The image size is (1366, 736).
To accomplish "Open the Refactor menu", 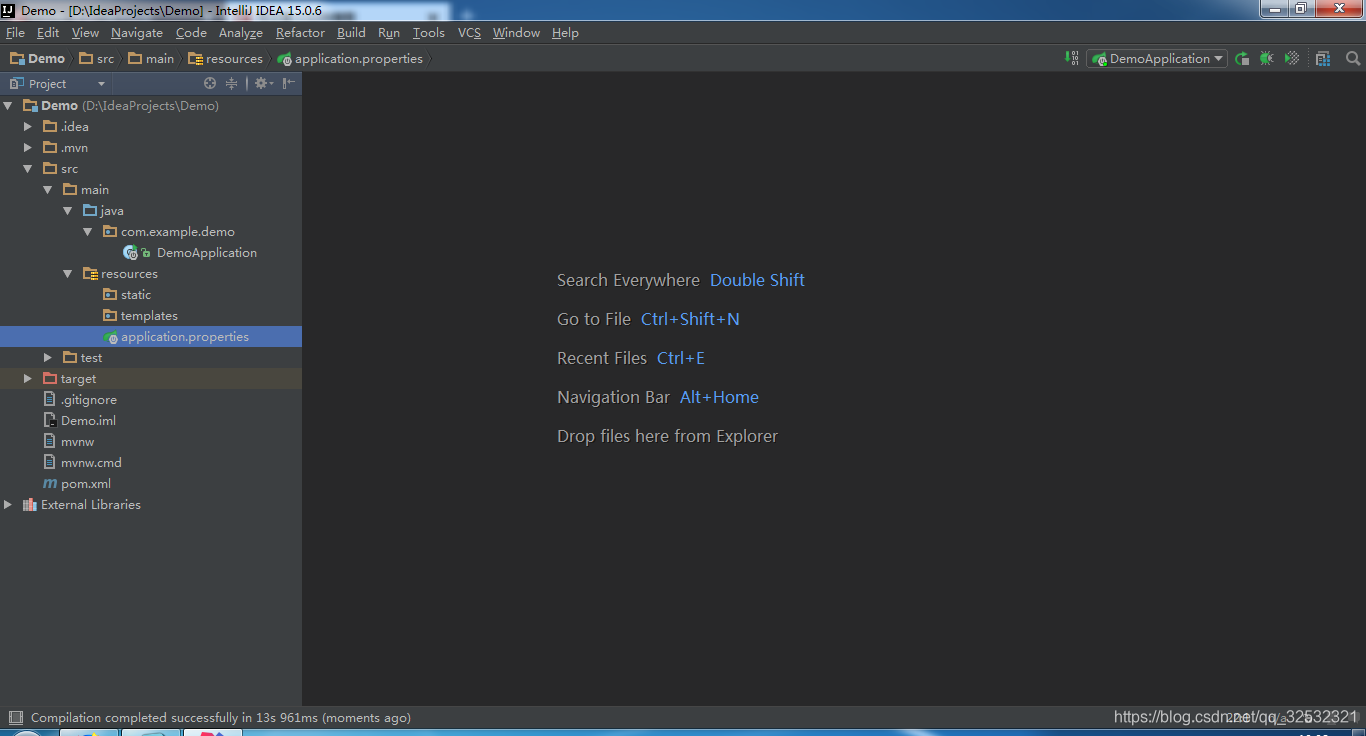I will pos(300,32).
